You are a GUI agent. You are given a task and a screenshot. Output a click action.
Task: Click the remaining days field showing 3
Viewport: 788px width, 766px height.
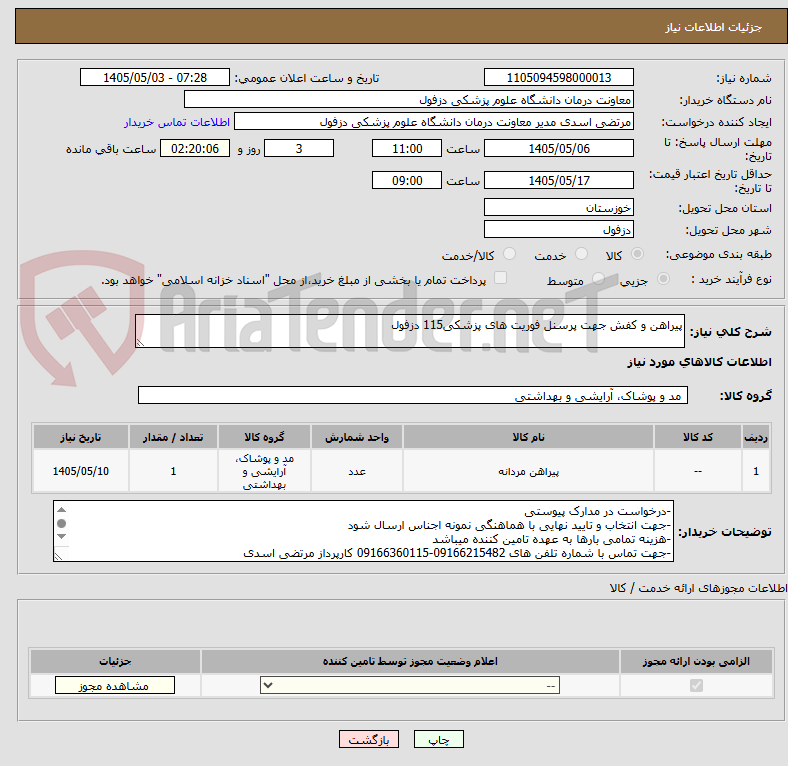click(x=299, y=148)
